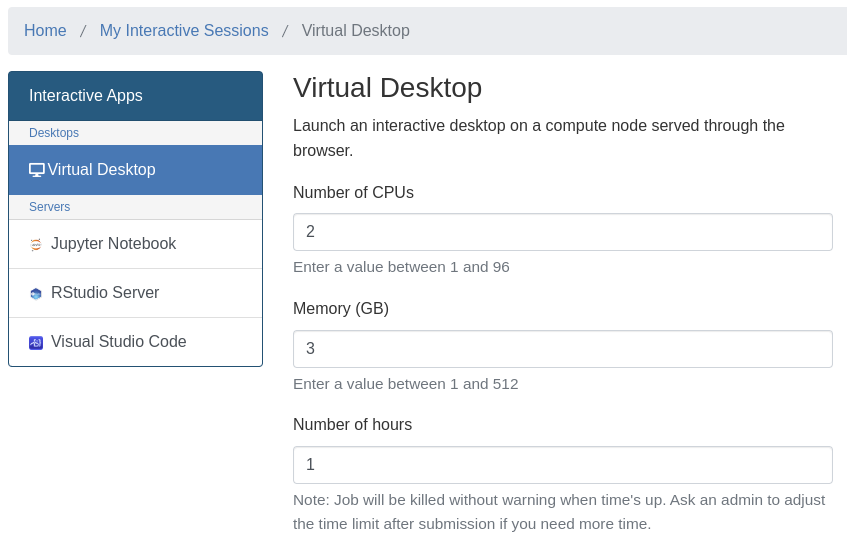Select Virtual Desktop text in the sidebar
847x551 pixels.
101,170
